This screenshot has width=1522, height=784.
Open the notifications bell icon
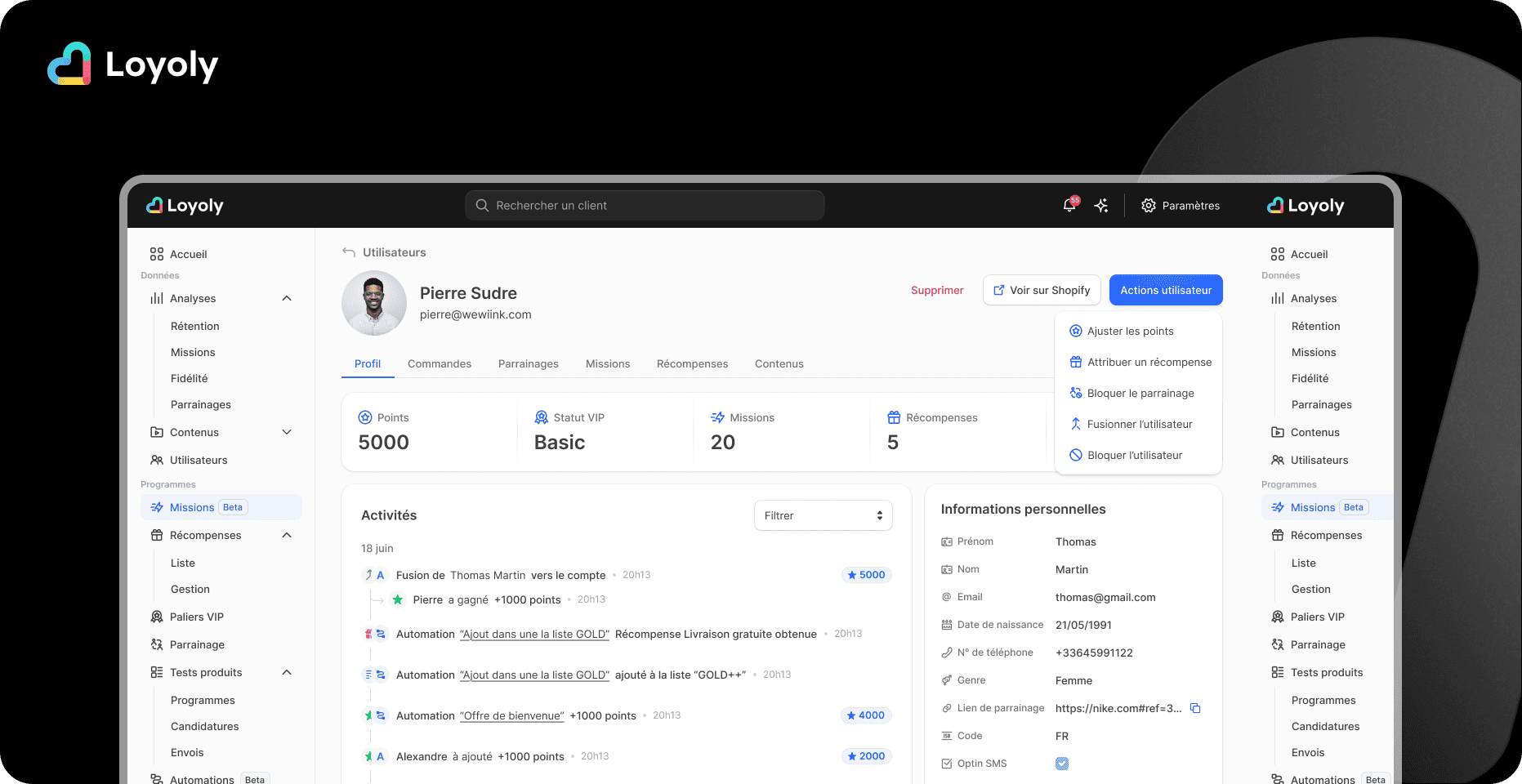pyautogui.click(x=1069, y=206)
